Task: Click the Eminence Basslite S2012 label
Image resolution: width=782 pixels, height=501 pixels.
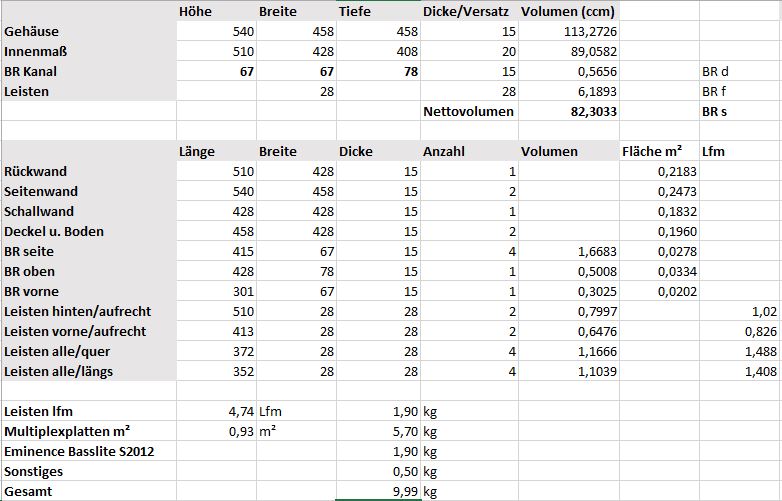Action: [x=89, y=451]
